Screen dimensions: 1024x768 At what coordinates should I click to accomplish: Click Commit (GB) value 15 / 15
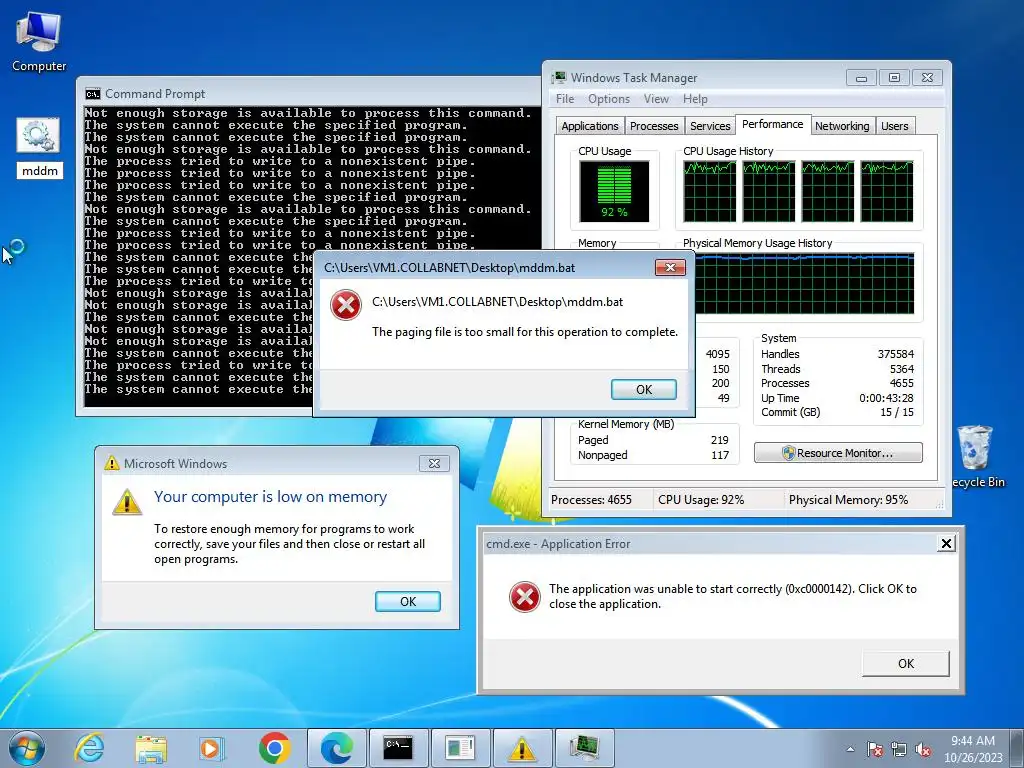click(897, 412)
